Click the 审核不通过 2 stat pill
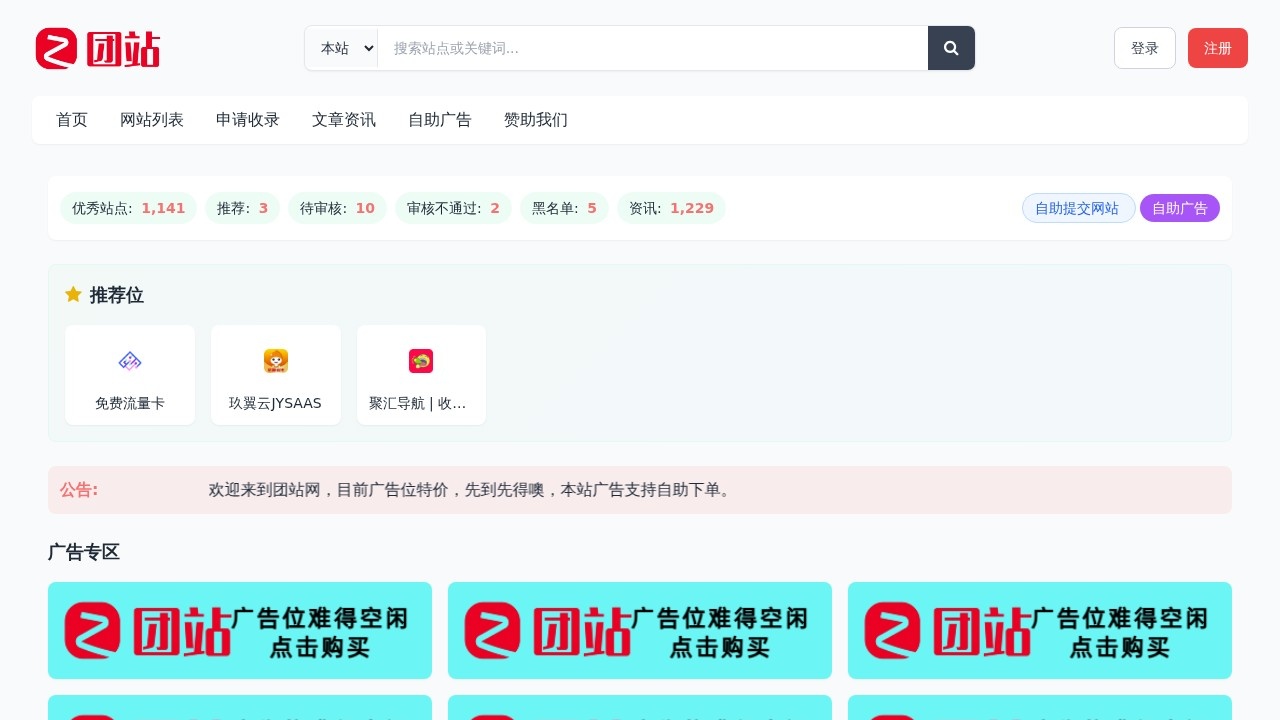Image resolution: width=1280 pixels, height=720 pixels. tap(453, 208)
